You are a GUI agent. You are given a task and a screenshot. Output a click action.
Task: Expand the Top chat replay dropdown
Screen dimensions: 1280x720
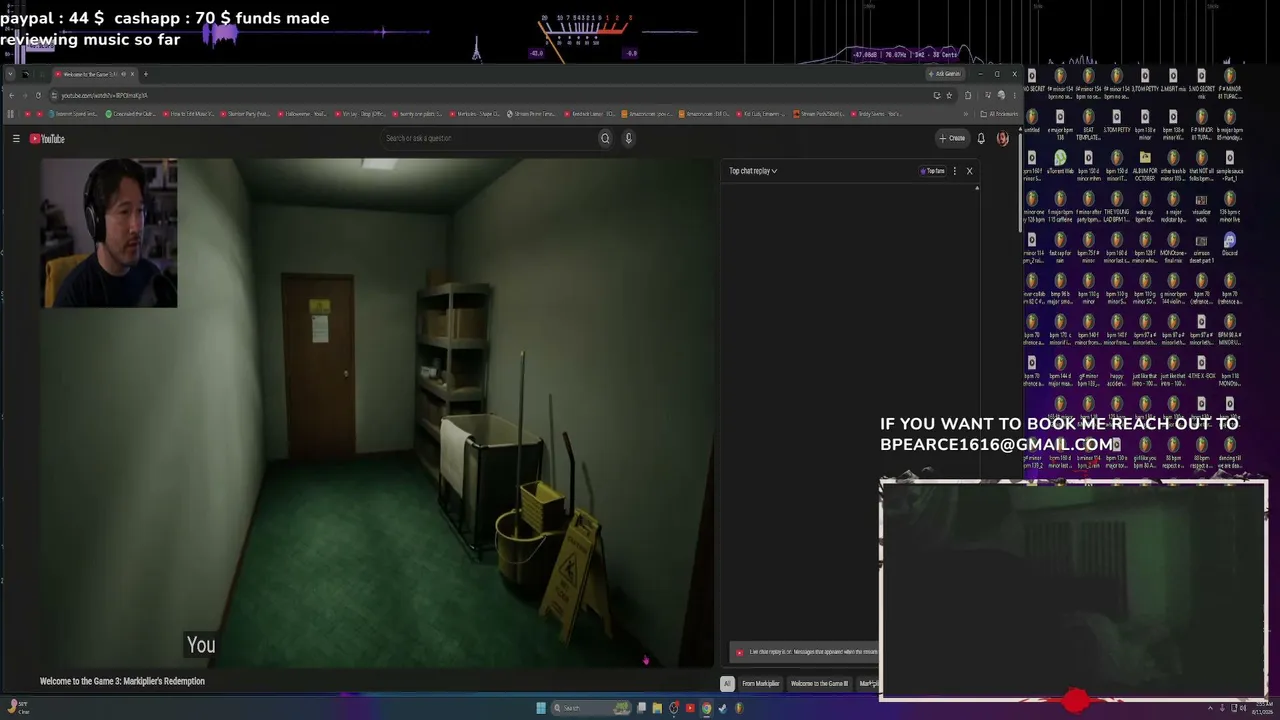[753, 171]
